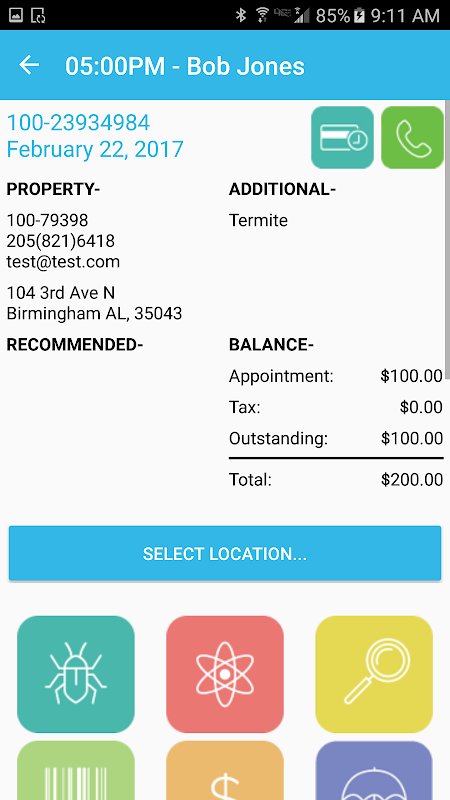
Task: Open the orange dollar sign tile
Action: coord(225,770)
